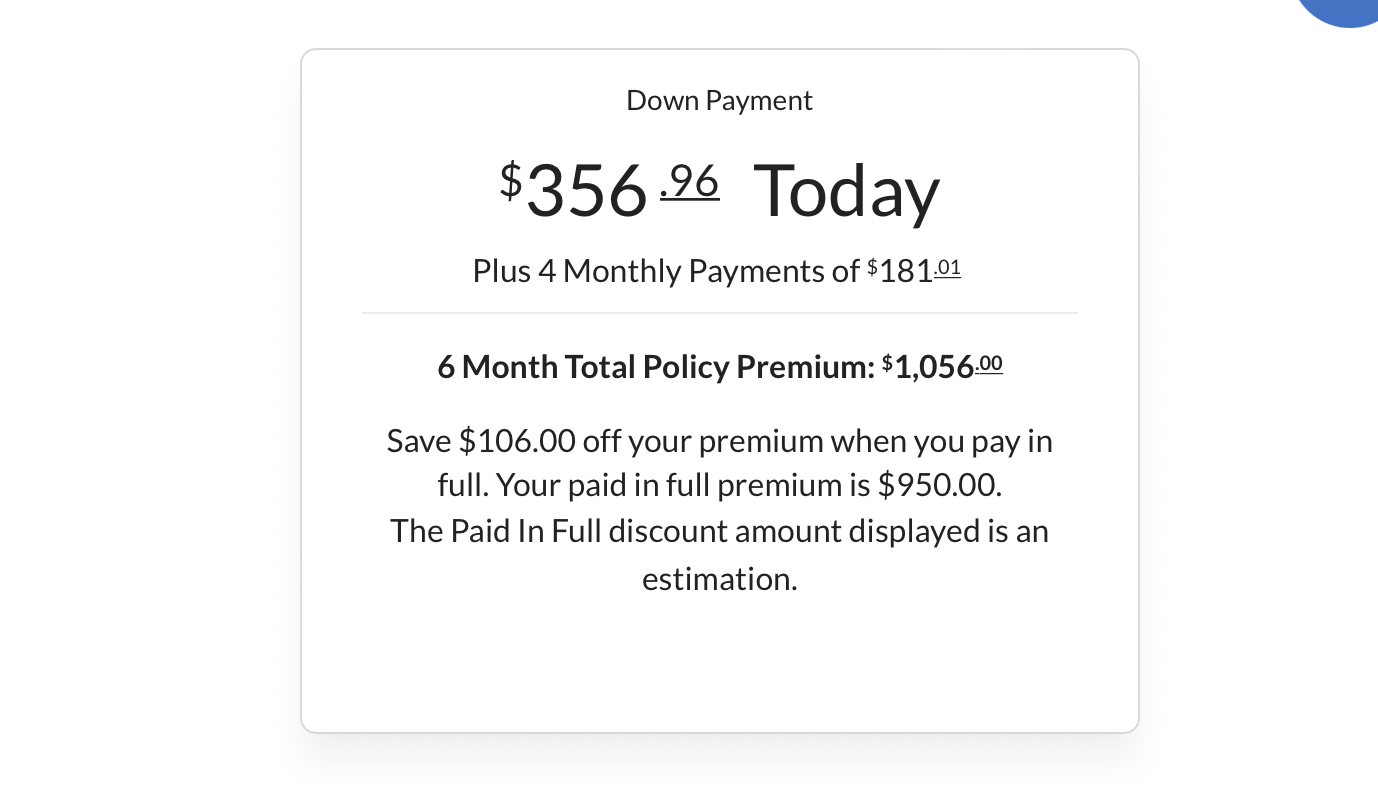This screenshot has height=794, width=1378.
Task: Click the dollar sign before 356
Action: click(x=511, y=180)
